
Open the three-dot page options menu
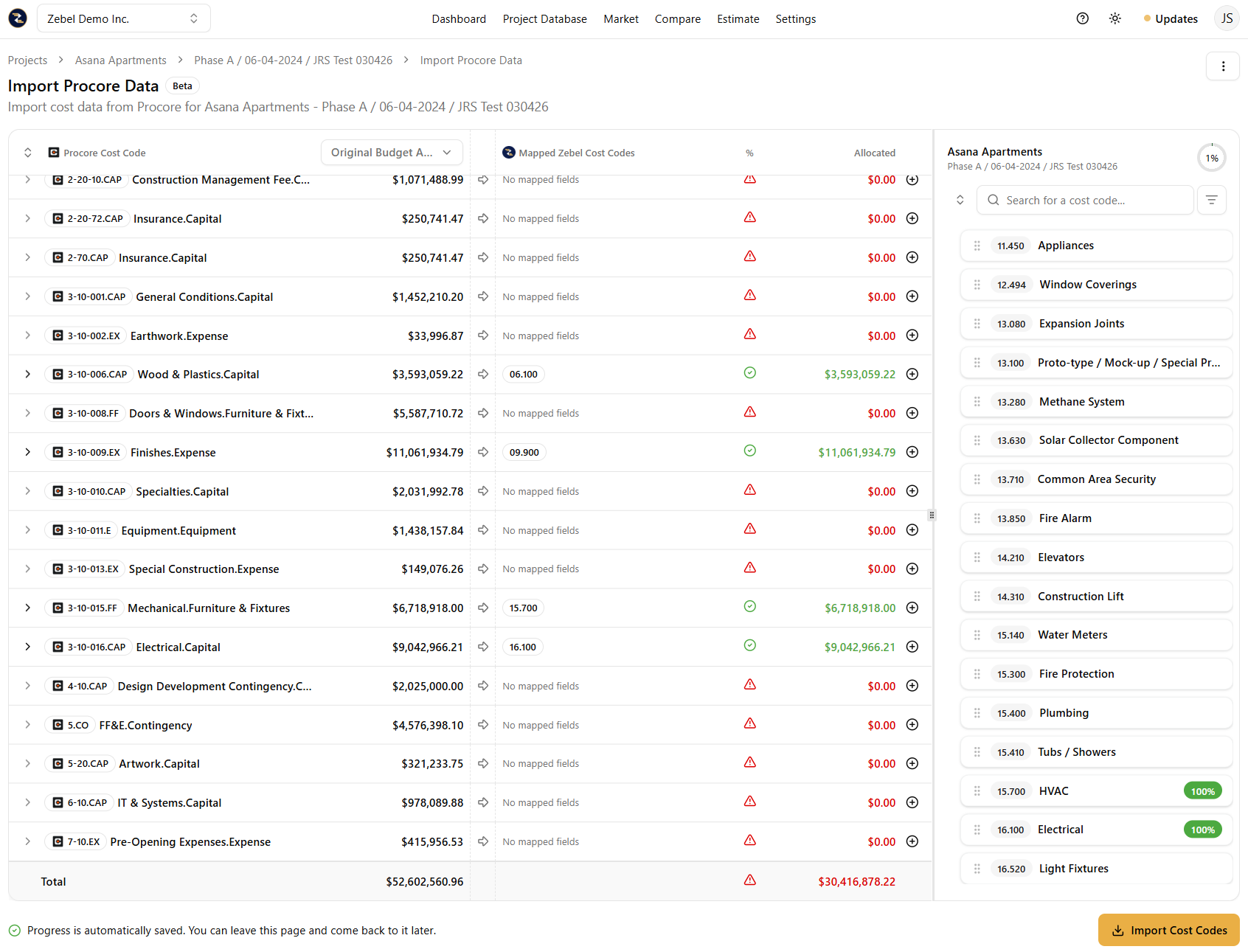coord(1222,66)
